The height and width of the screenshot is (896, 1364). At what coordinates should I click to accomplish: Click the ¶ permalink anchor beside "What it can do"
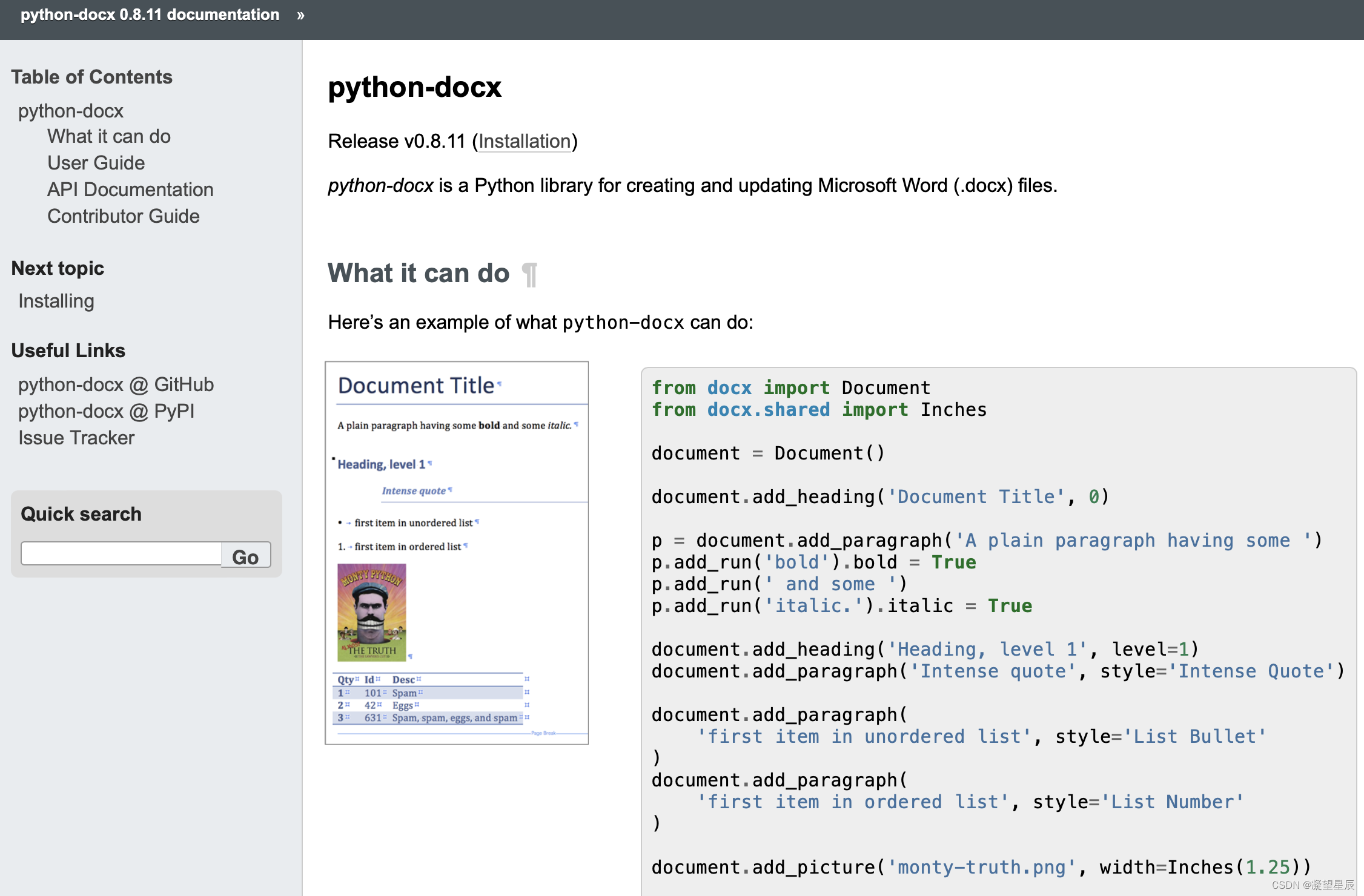click(x=529, y=274)
